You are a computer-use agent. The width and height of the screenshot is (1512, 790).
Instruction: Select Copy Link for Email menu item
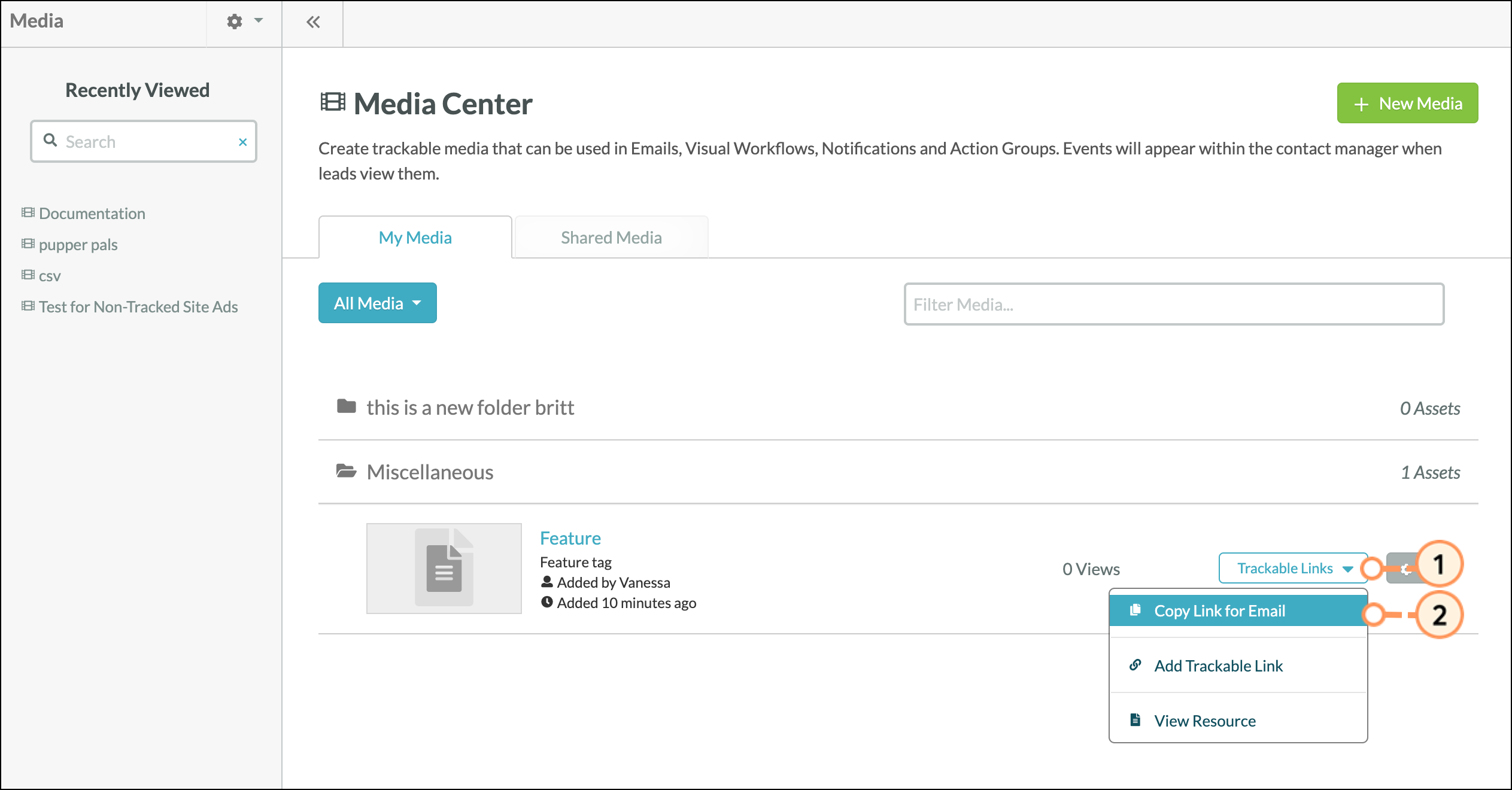coord(1238,610)
